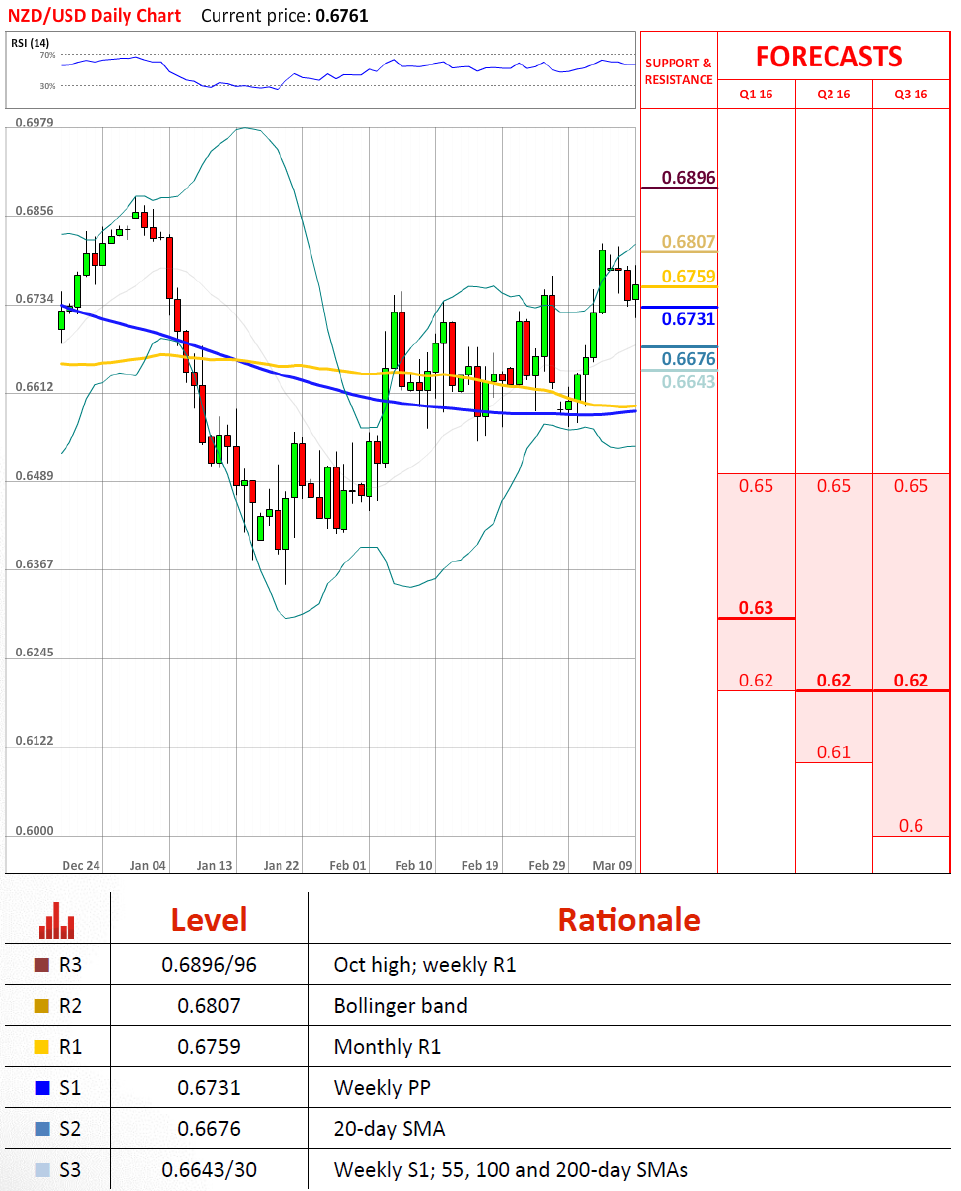Click the current price value 0.6761
961x1191 pixels.
click(x=342, y=16)
